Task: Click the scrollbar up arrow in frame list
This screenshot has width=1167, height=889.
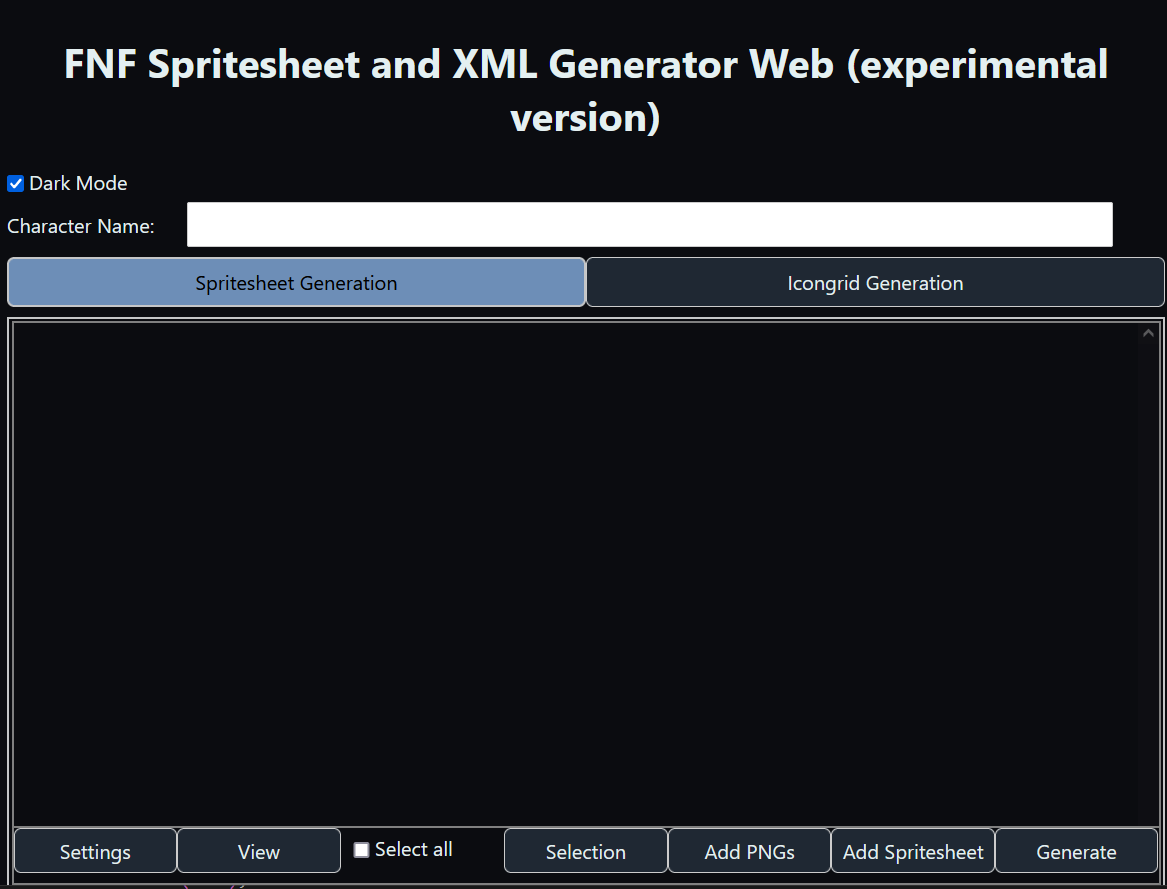Action: (x=1148, y=334)
